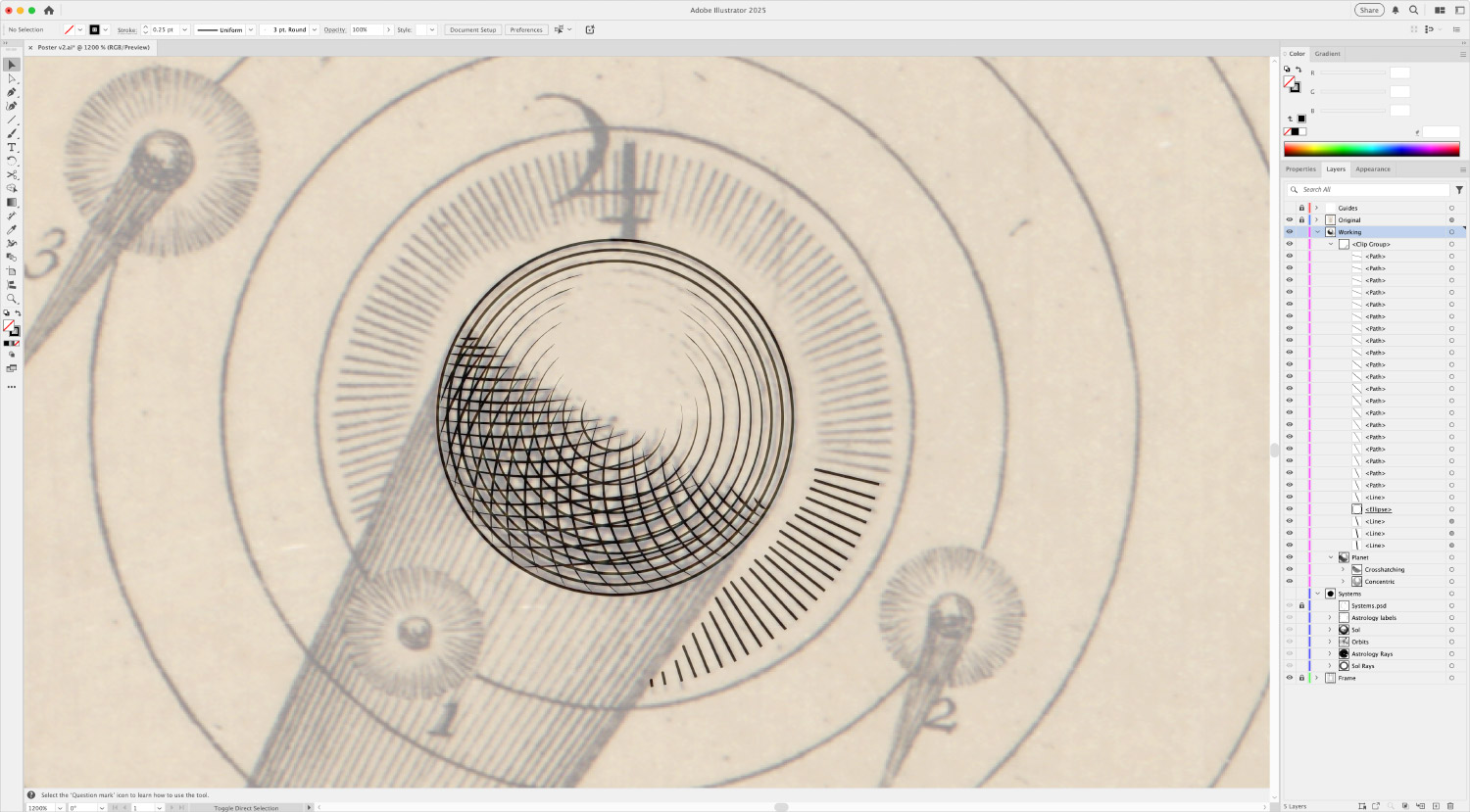Screen dimensions: 1470x812
Task: Select the Eyedropper tool
Action: click(x=12, y=229)
